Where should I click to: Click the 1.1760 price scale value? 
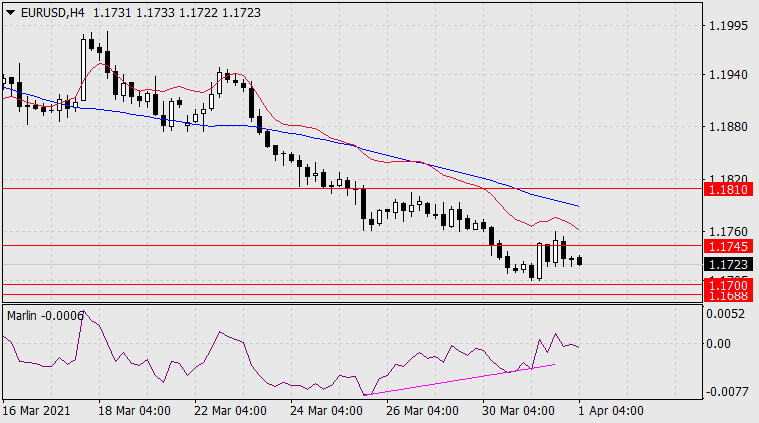tap(728, 232)
